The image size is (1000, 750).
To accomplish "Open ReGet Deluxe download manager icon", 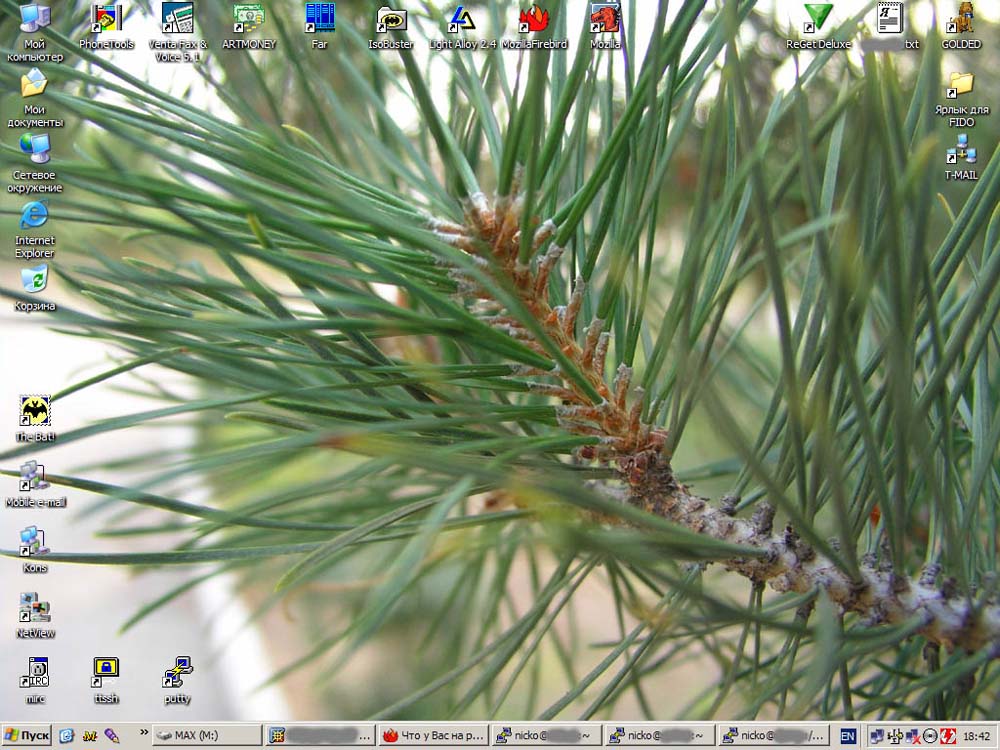I will click(x=817, y=19).
